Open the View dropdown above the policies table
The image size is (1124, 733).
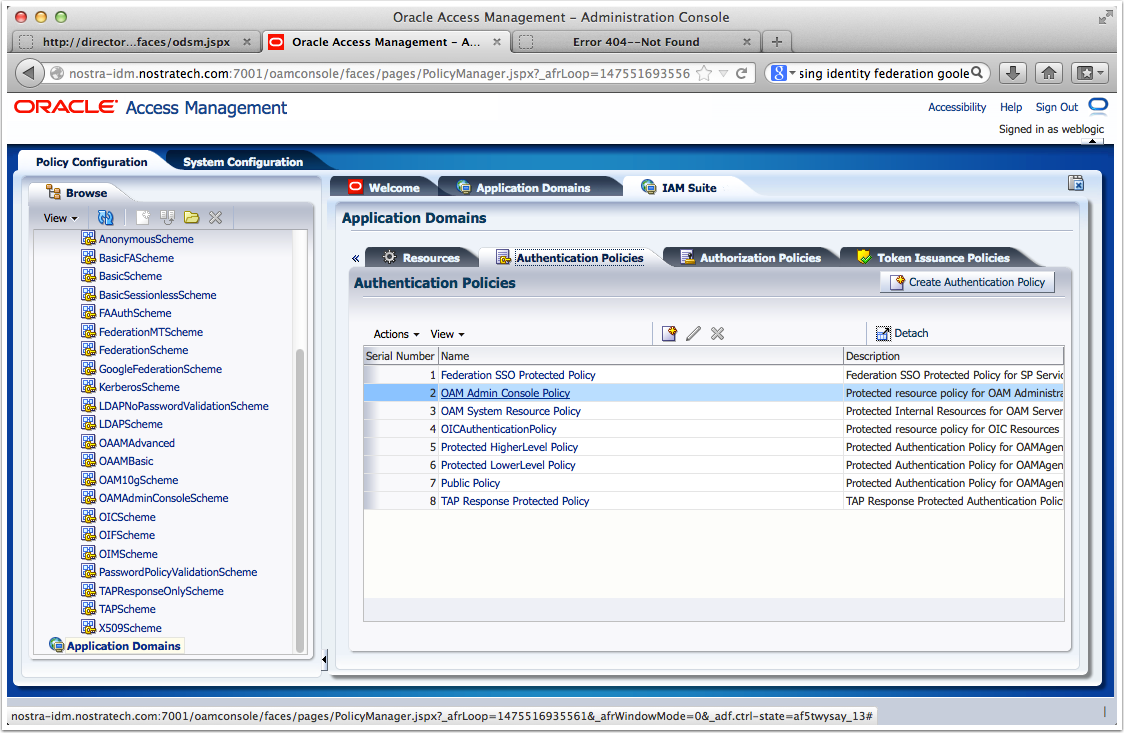[x=447, y=333]
